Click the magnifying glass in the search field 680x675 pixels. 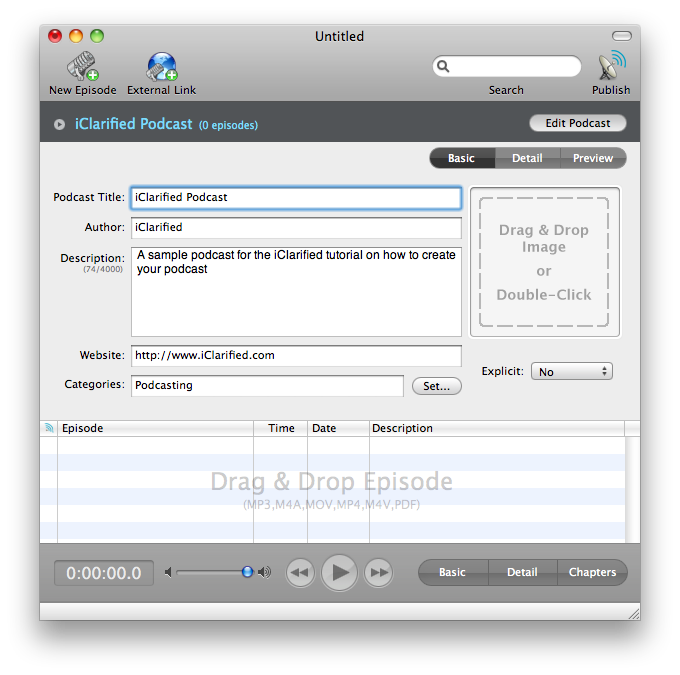tap(443, 66)
